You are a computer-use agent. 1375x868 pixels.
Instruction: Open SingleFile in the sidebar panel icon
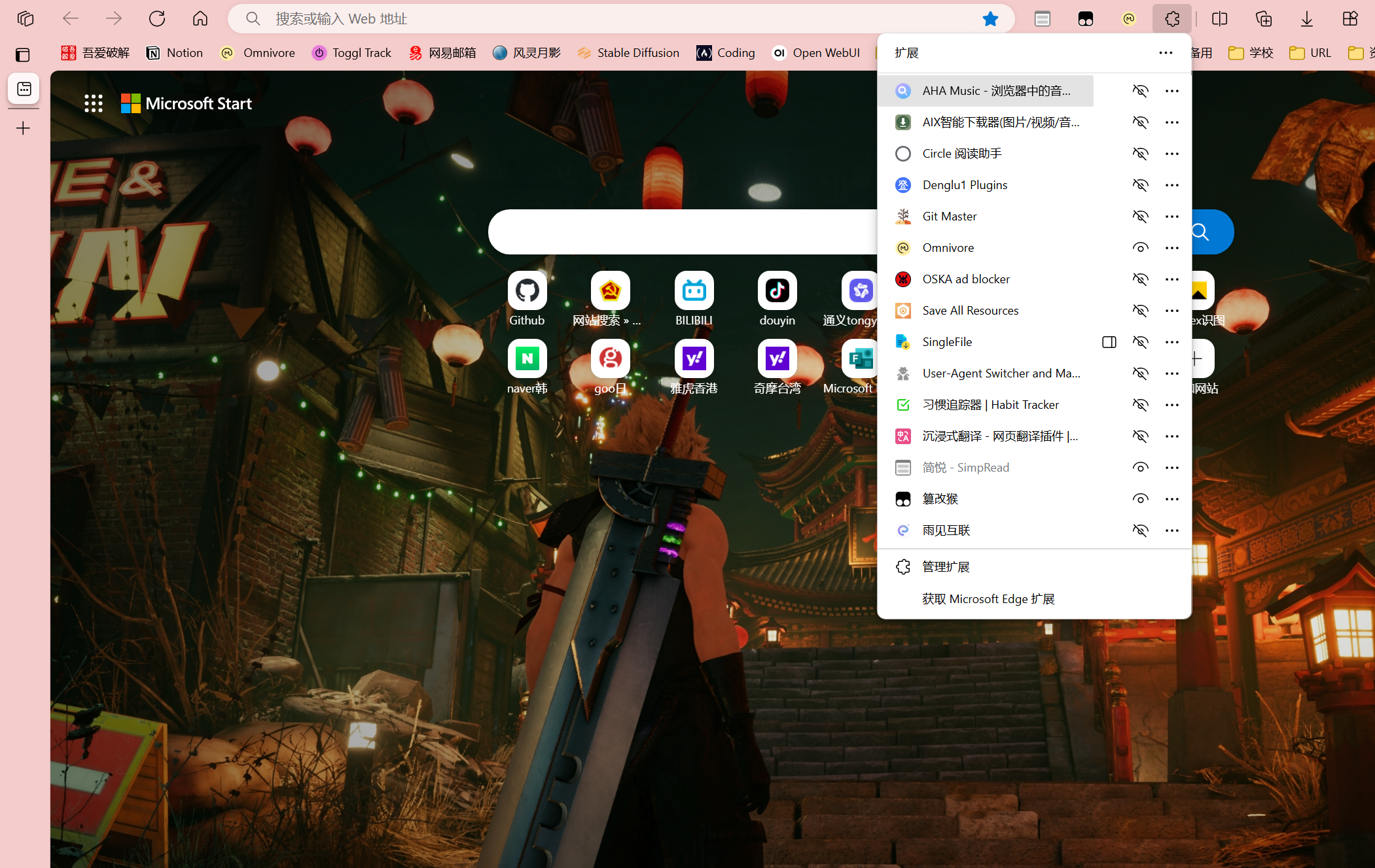(x=1109, y=342)
